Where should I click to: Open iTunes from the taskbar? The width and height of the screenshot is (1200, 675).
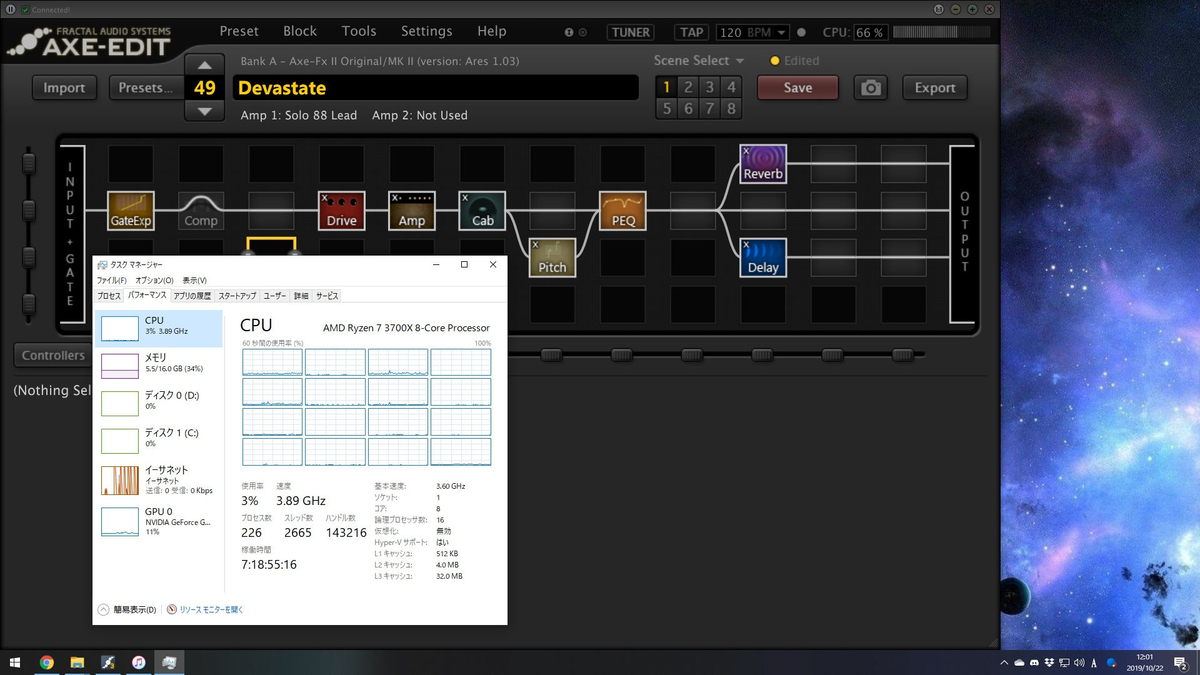pos(139,662)
